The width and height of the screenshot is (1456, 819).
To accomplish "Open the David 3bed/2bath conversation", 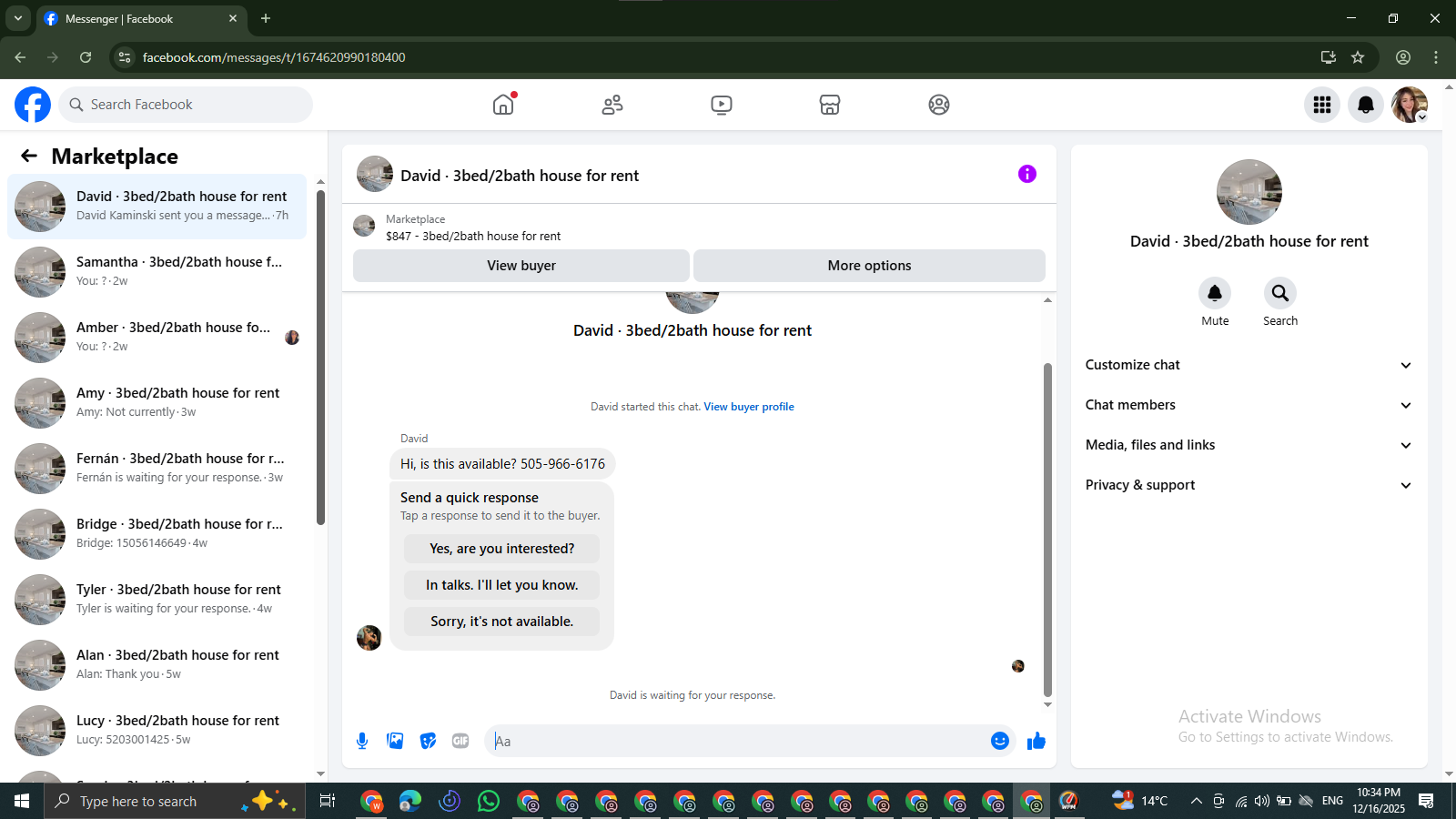I will click(157, 207).
